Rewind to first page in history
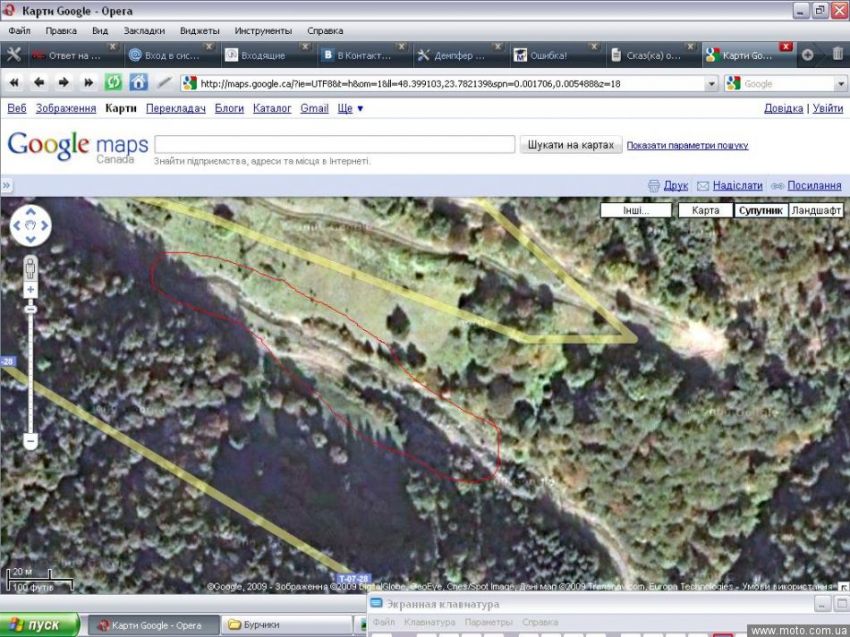 14,83
